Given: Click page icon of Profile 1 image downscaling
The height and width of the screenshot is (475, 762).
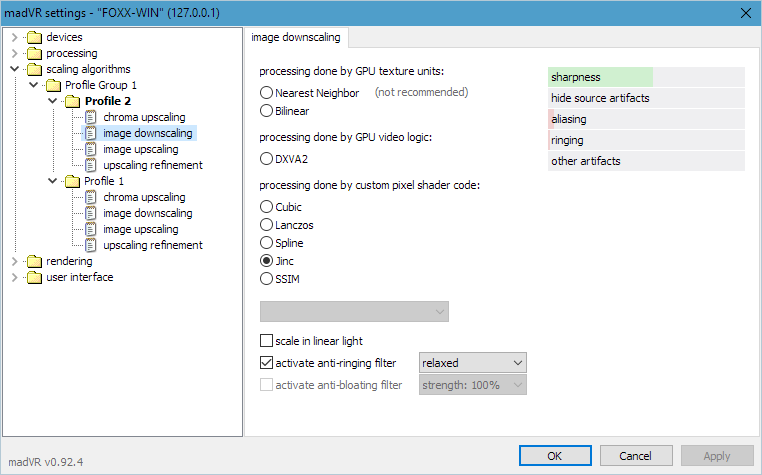Looking at the screenshot, I should tap(91, 213).
